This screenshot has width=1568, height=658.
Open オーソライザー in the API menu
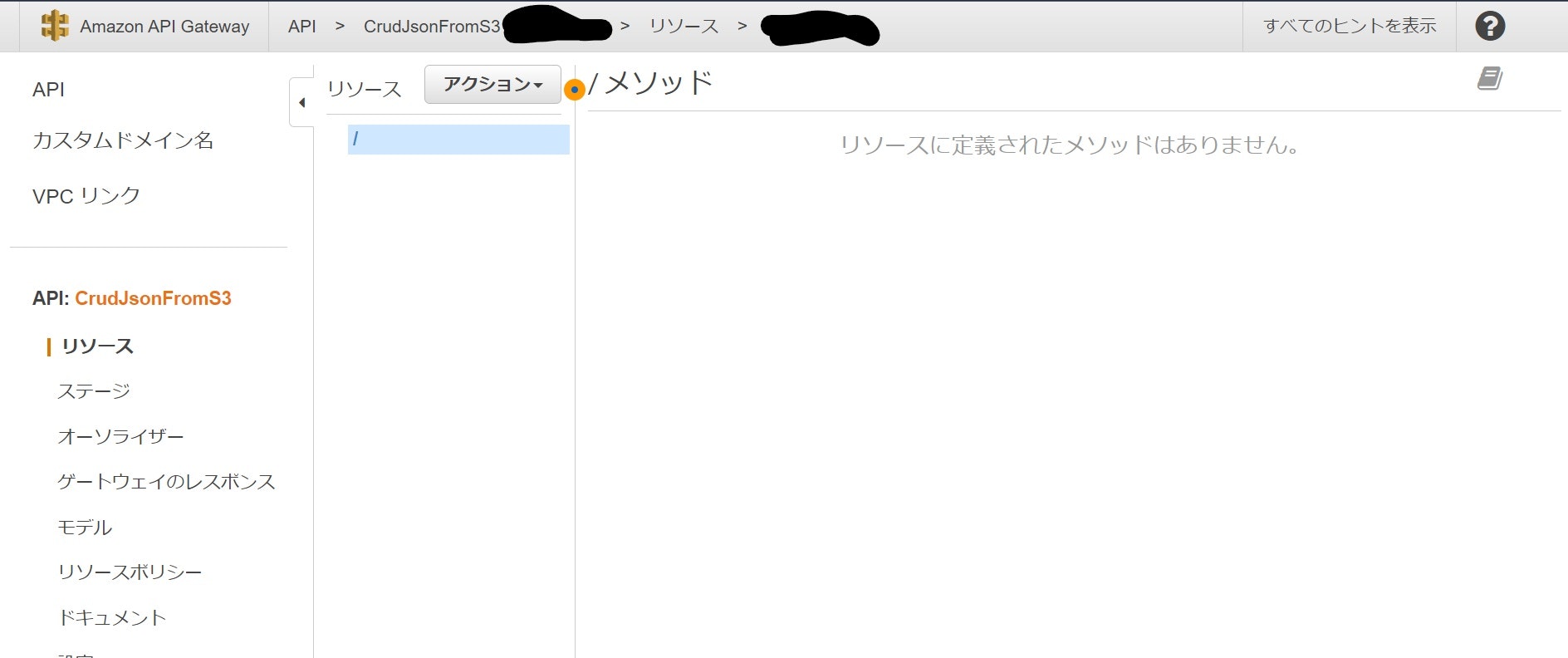[120, 437]
